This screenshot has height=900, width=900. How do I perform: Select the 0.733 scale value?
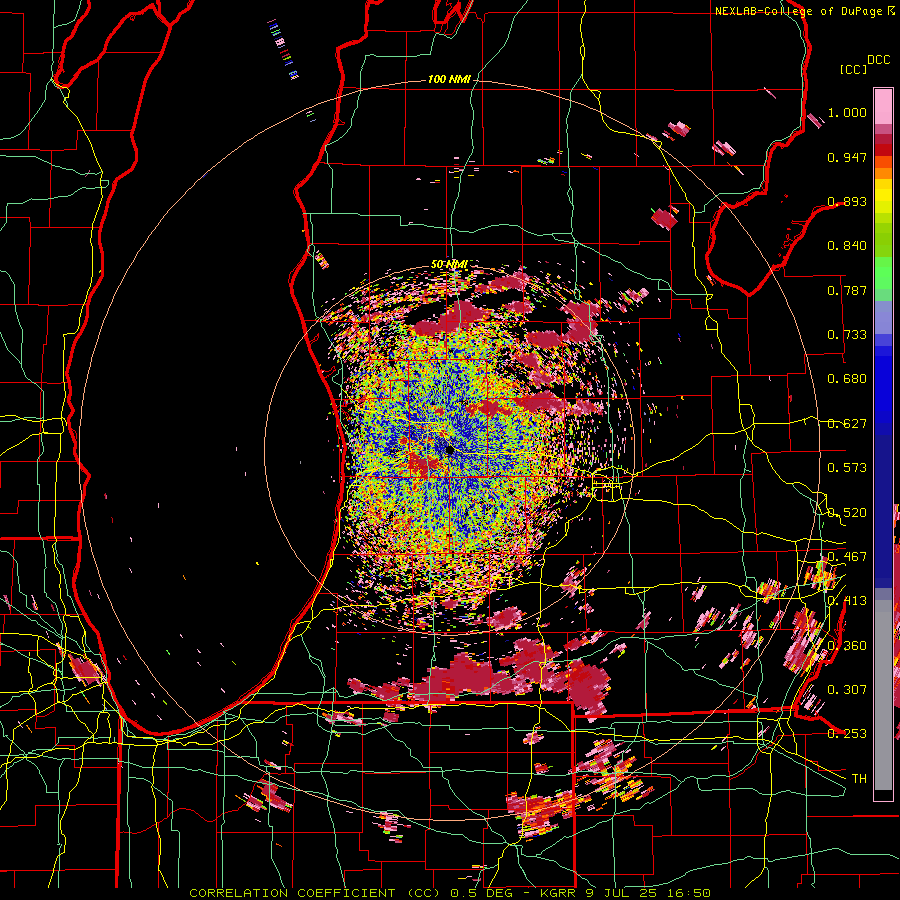847,335
